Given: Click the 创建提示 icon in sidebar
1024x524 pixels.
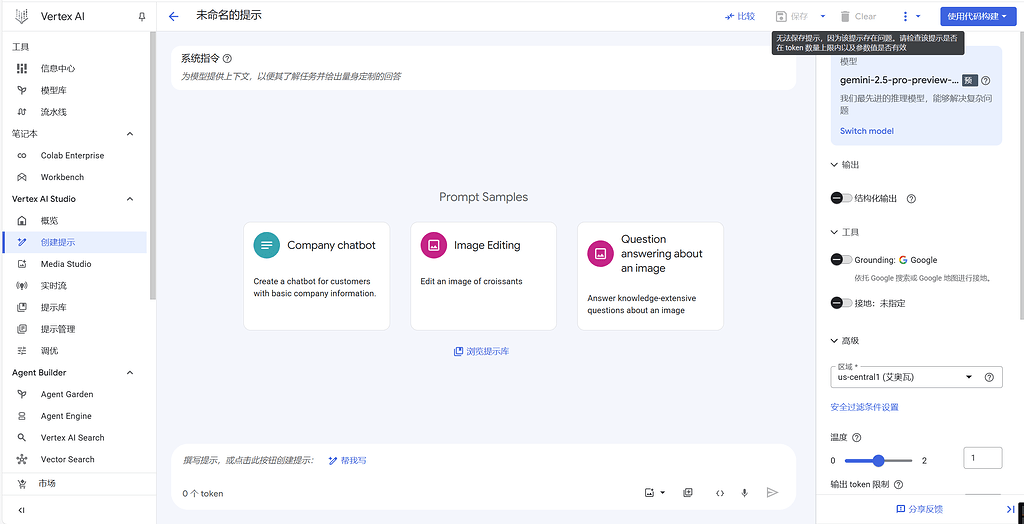Looking at the screenshot, I should pos(22,242).
